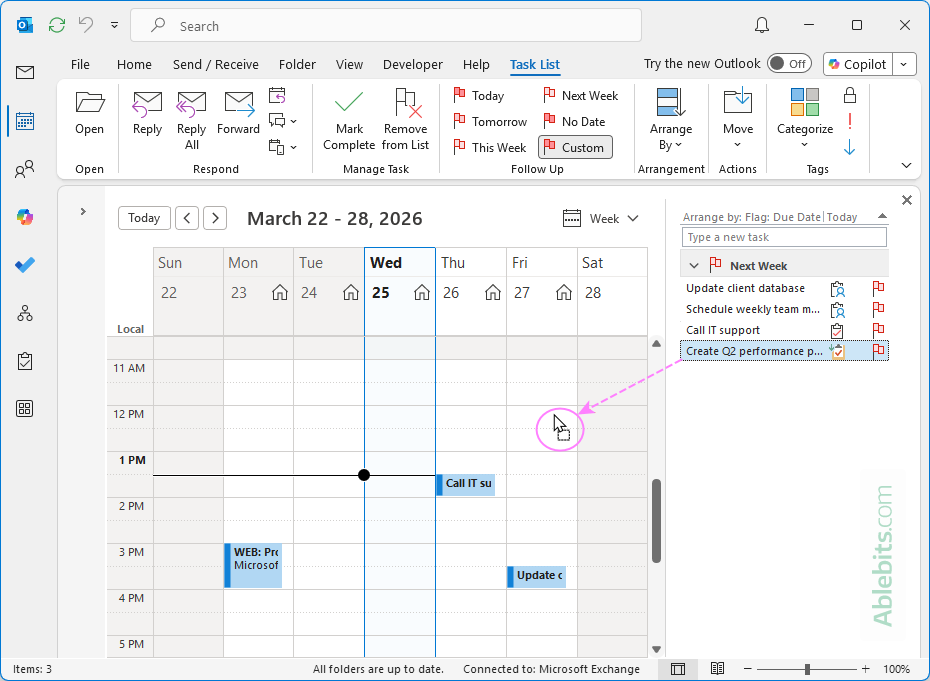This screenshot has width=930, height=681.
Task: Switch to the Send / Receive tab
Action: (215, 64)
